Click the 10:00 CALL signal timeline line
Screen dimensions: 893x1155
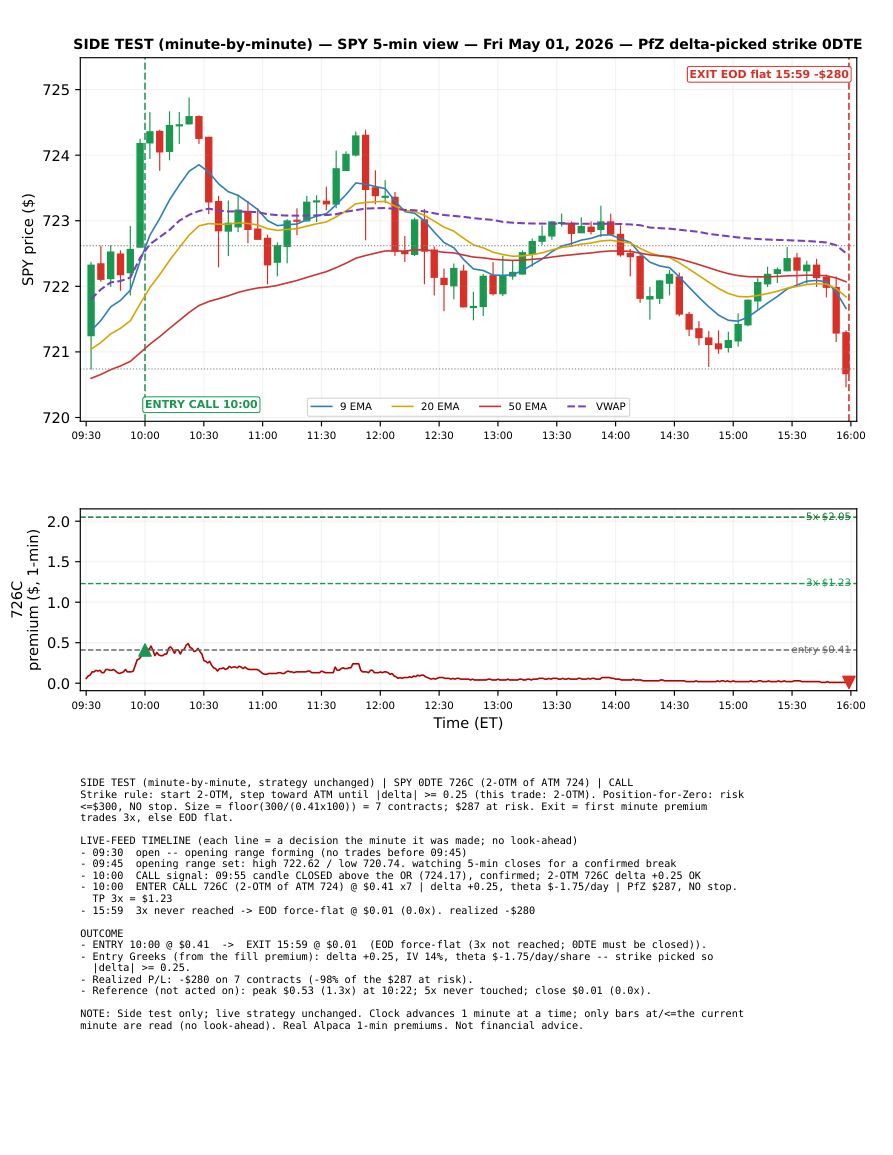point(391,875)
